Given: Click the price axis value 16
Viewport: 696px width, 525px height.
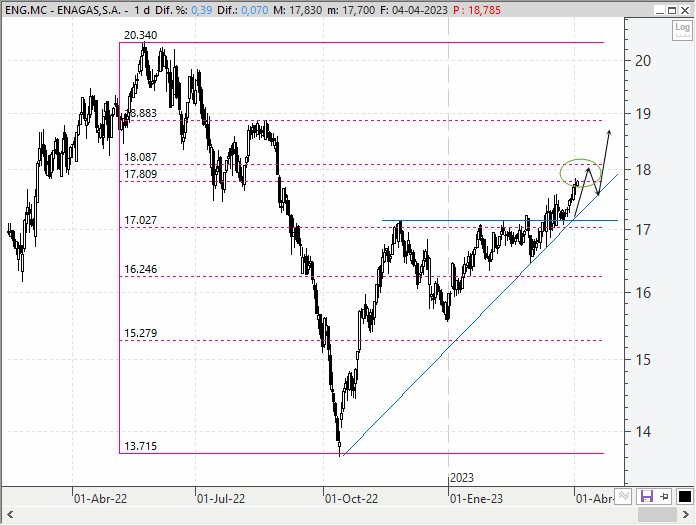Looking at the screenshot, I should pos(643,293).
